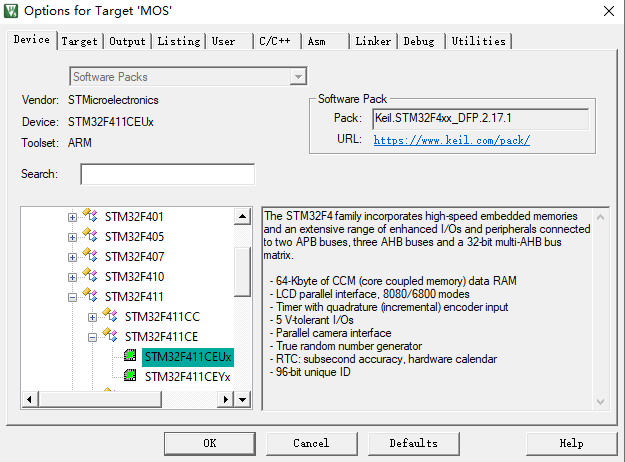Screen dimensions: 625x462
Task: Expand the STM32F410 tree node
Action: (72, 277)
